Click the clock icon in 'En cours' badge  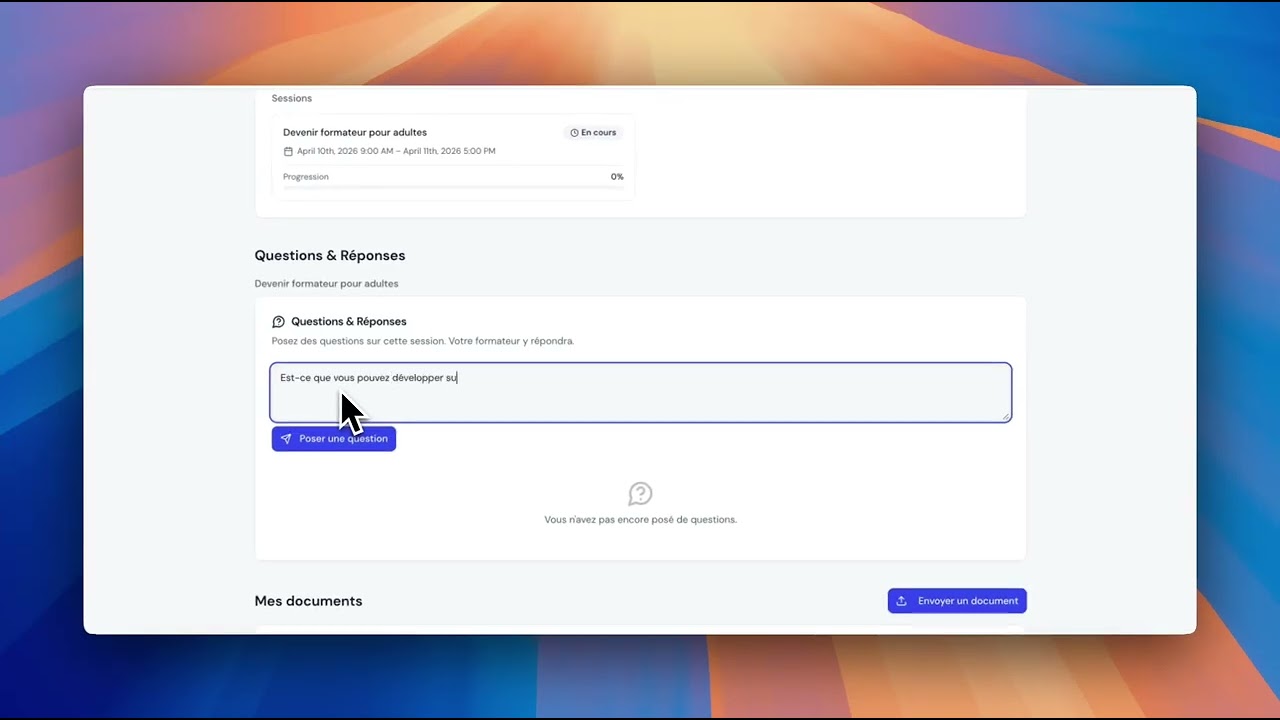click(575, 133)
